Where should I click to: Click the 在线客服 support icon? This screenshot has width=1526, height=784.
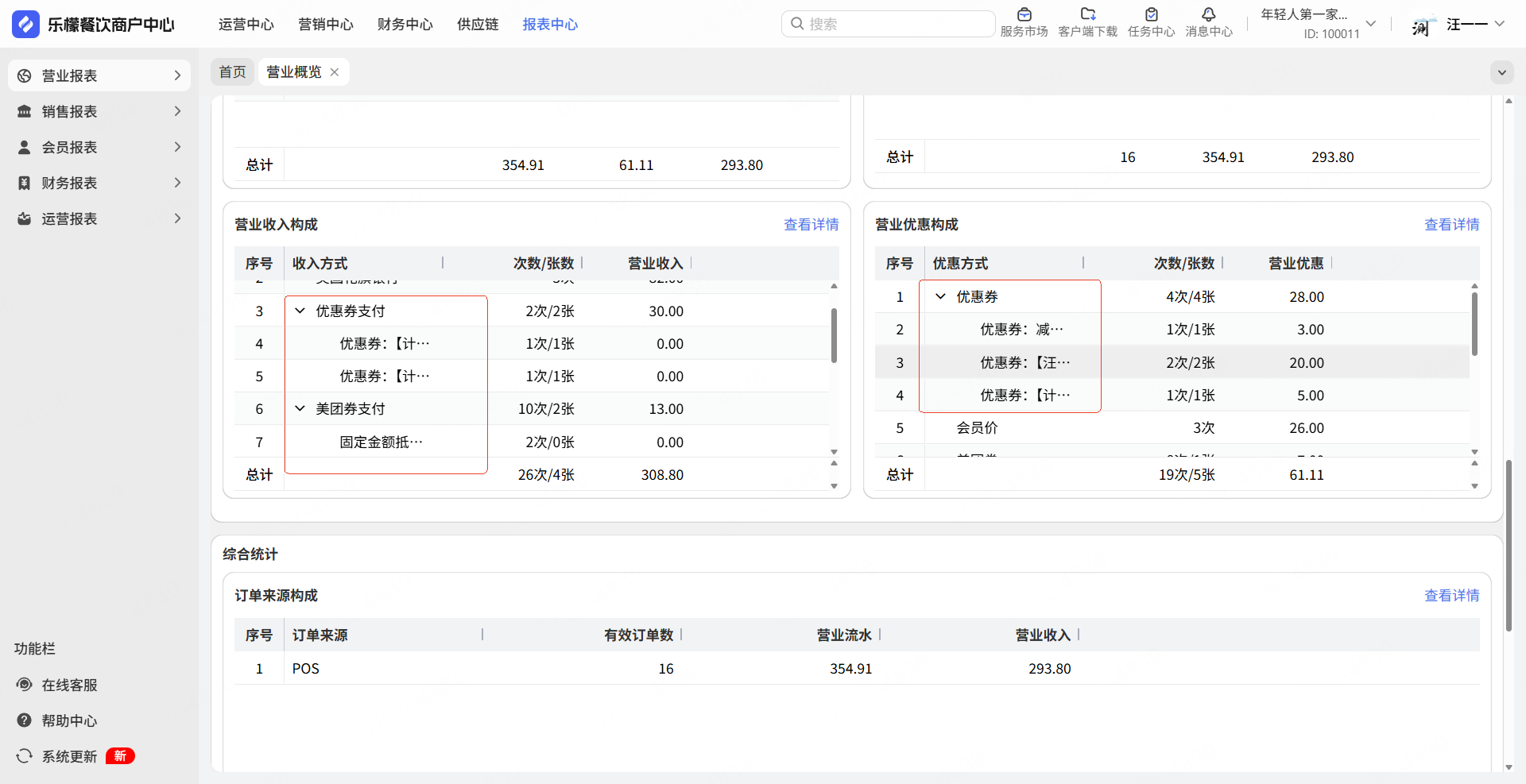[25, 685]
